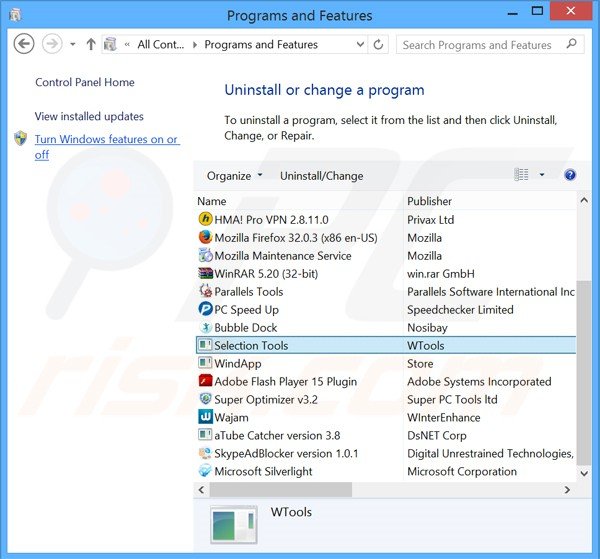Click the Adobe Flash Player icon
The height and width of the screenshot is (559, 600).
pos(205,381)
